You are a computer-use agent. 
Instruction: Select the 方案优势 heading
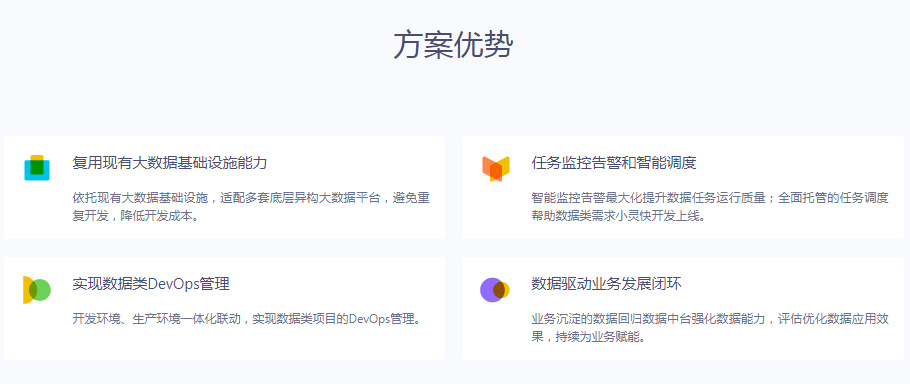(x=453, y=45)
